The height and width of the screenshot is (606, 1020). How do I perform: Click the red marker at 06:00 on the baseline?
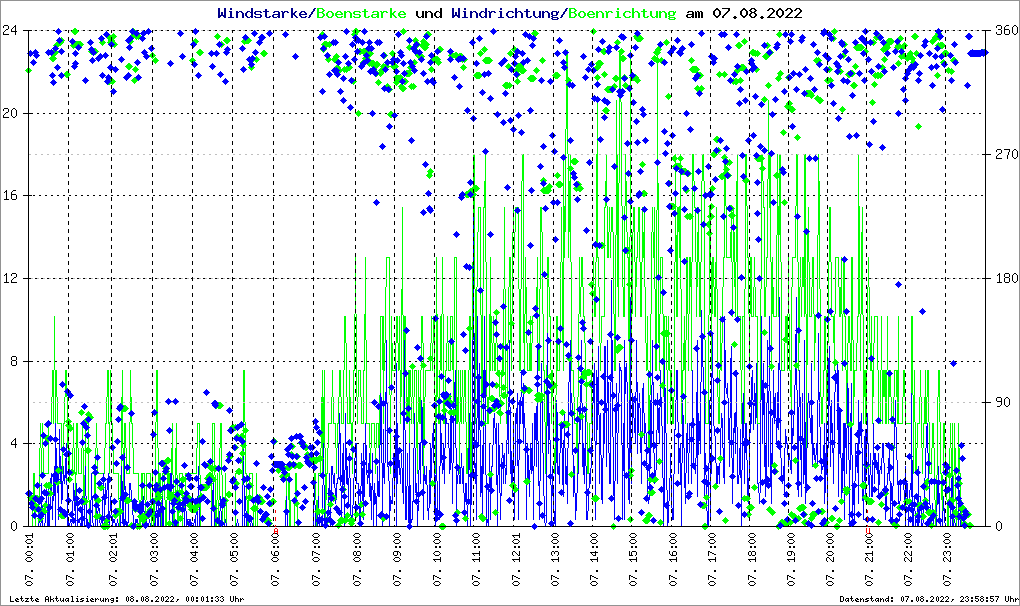coord(276,531)
